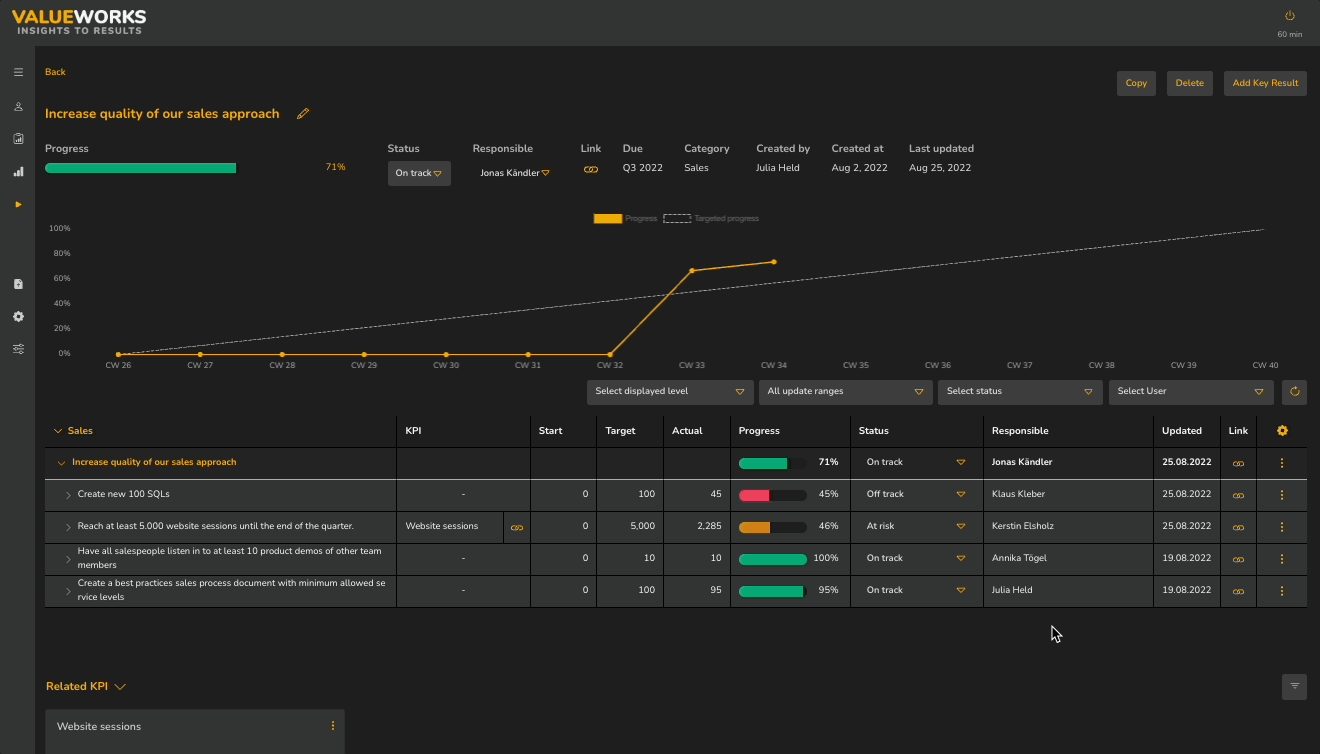The image size is (1320, 754).
Task: Open table settings gear in column header
Action: (x=1282, y=431)
